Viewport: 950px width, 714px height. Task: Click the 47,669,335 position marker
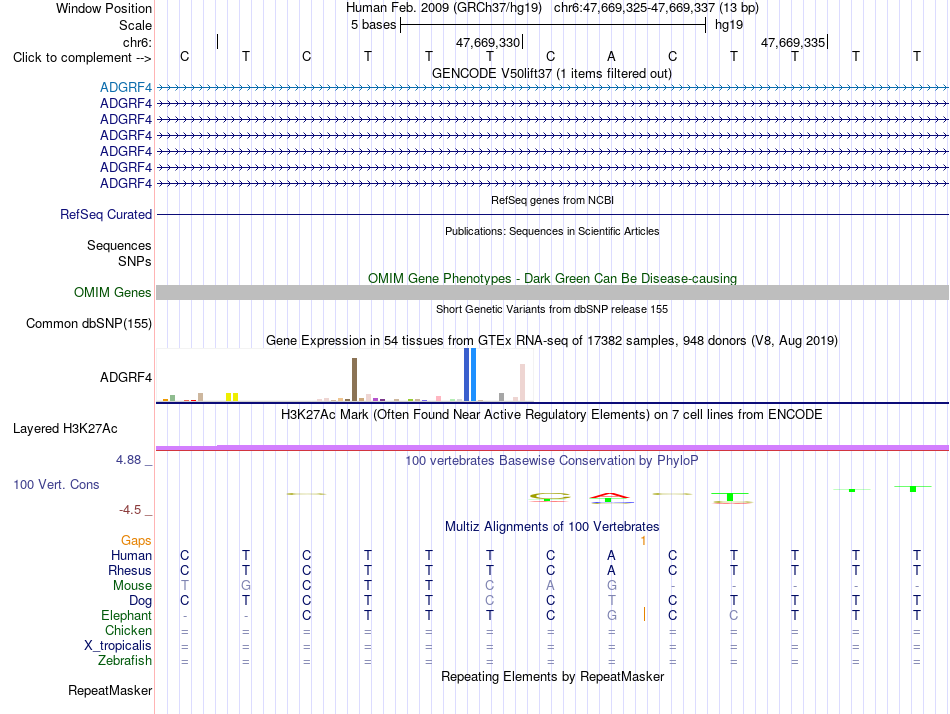coord(794,42)
